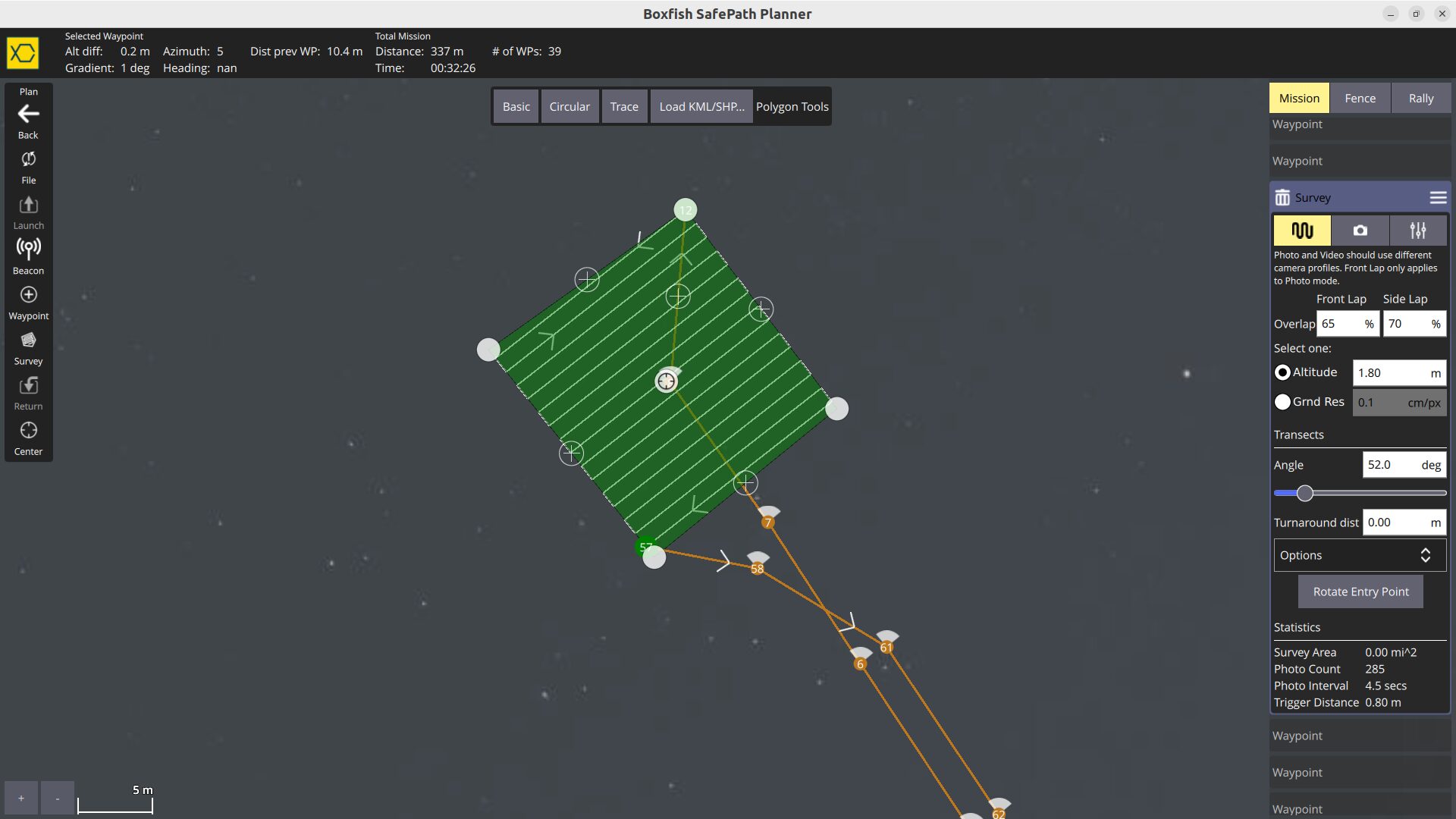Image resolution: width=1456 pixels, height=819 pixels.
Task: Edit the Front Lap overlap field
Action: (1348, 324)
